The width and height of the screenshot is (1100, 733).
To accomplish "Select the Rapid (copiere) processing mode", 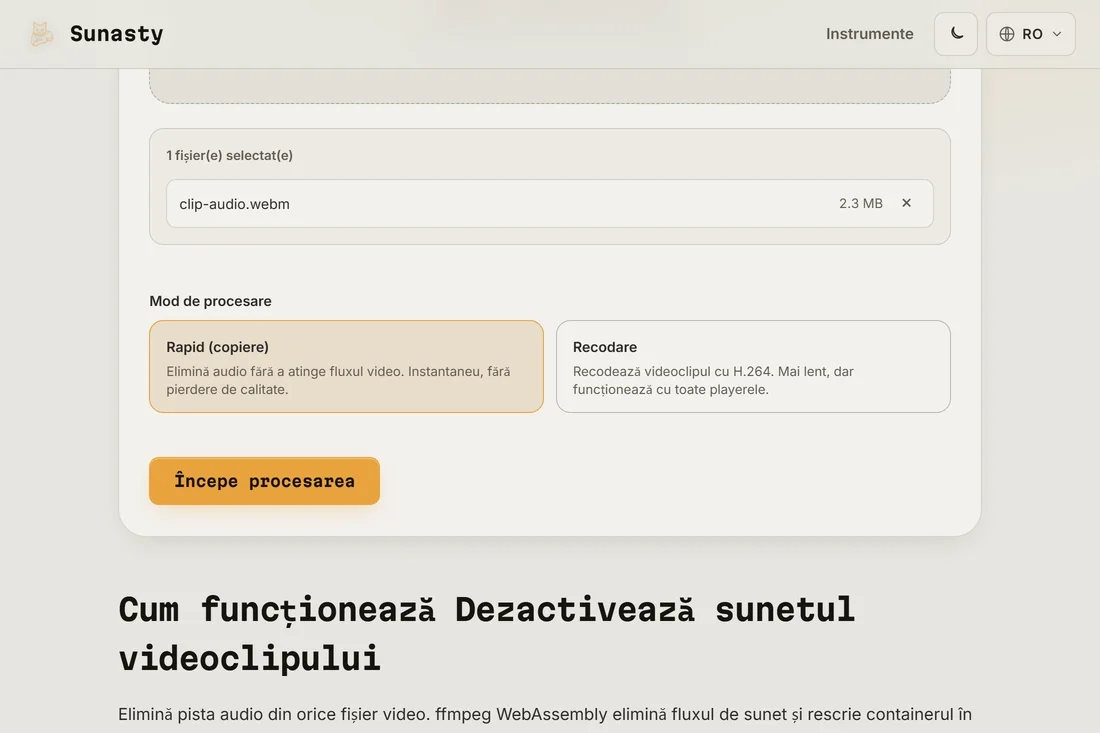I will tap(346, 366).
